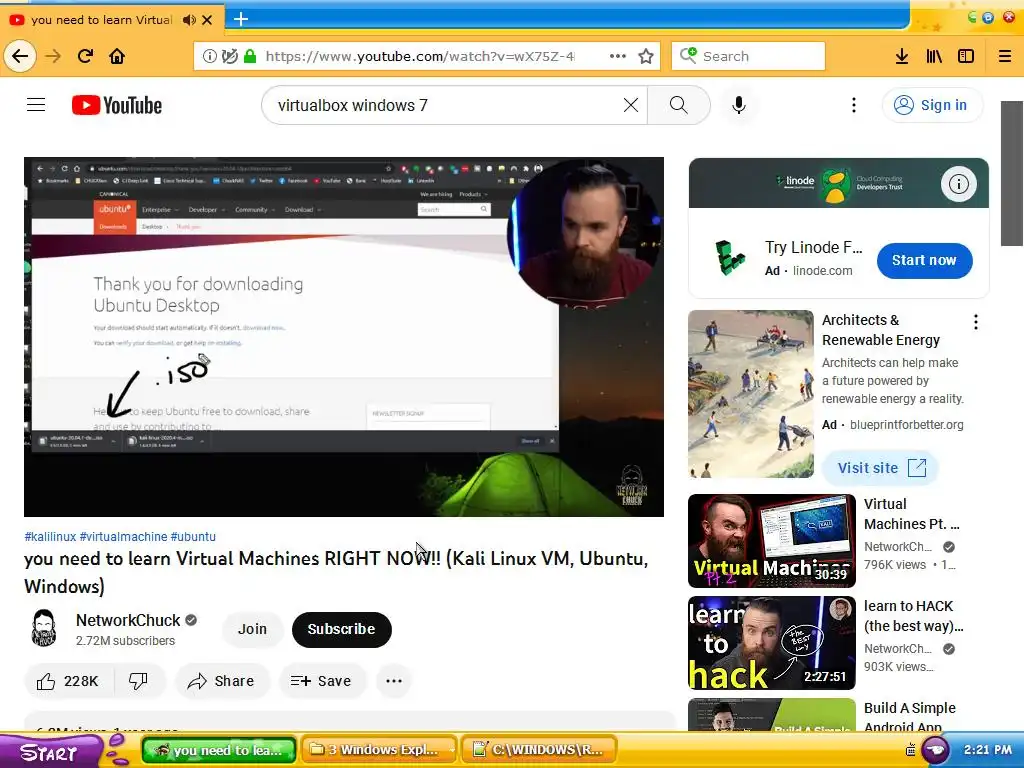The image size is (1024, 768).
Task: Show site information icon in address bar
Action: (209, 56)
